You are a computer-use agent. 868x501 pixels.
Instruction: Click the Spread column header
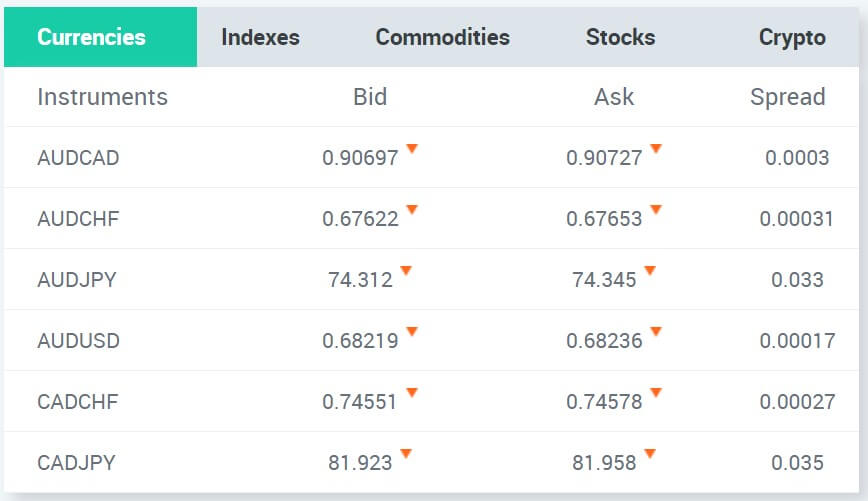(788, 97)
